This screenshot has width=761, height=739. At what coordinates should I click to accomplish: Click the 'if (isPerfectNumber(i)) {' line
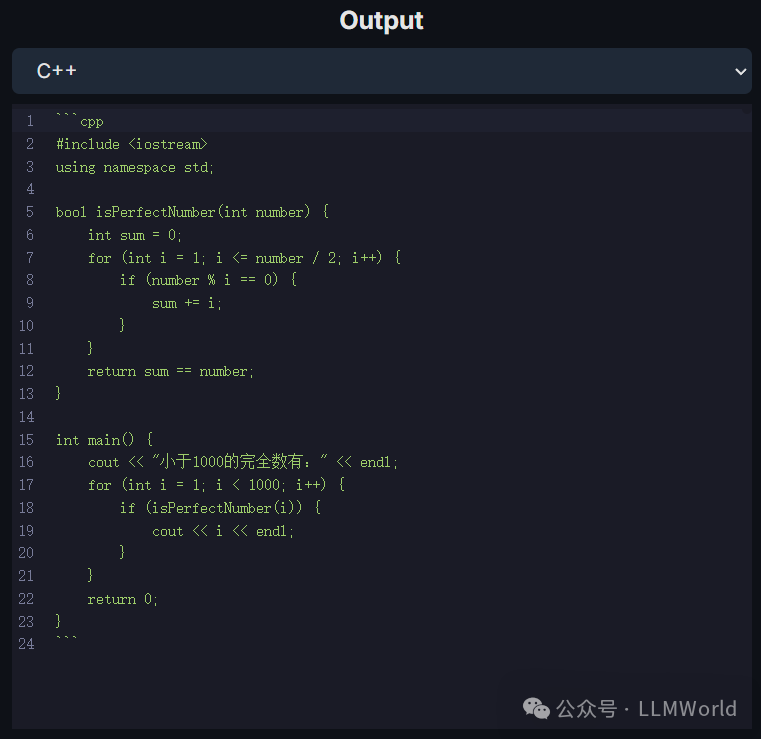[x=220, y=508]
